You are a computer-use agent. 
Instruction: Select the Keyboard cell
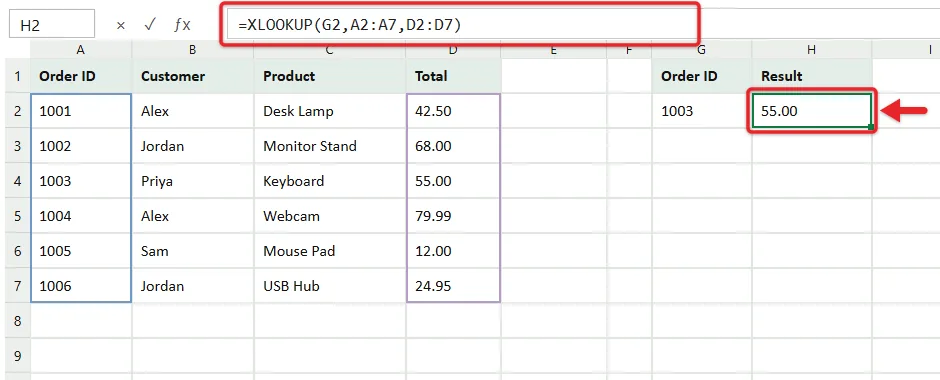coord(330,181)
